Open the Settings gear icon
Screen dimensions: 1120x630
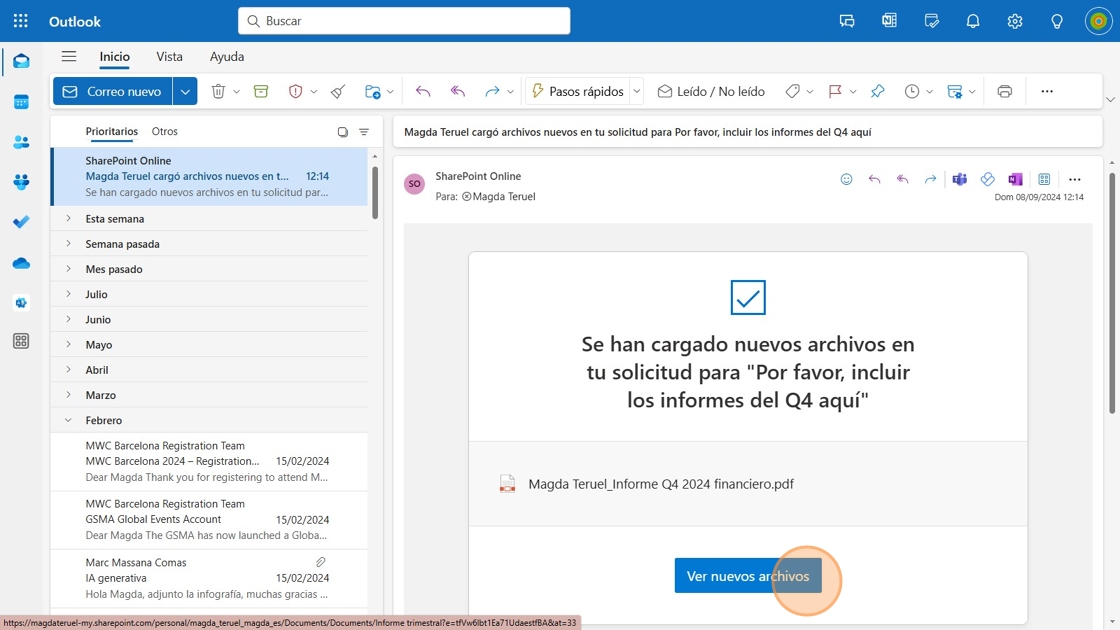1015,21
